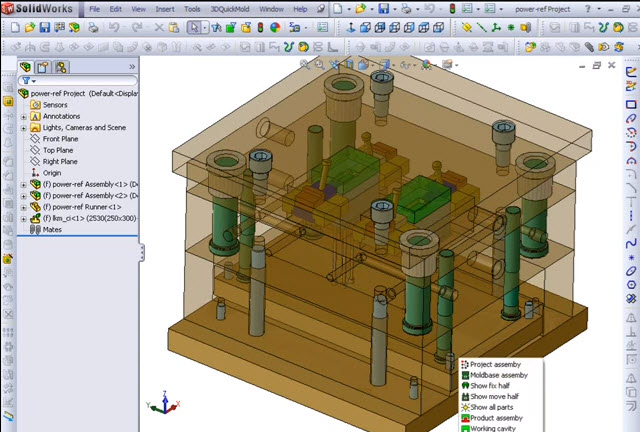The image size is (640, 432).
Task: Open the Window menu
Action: 271,9
